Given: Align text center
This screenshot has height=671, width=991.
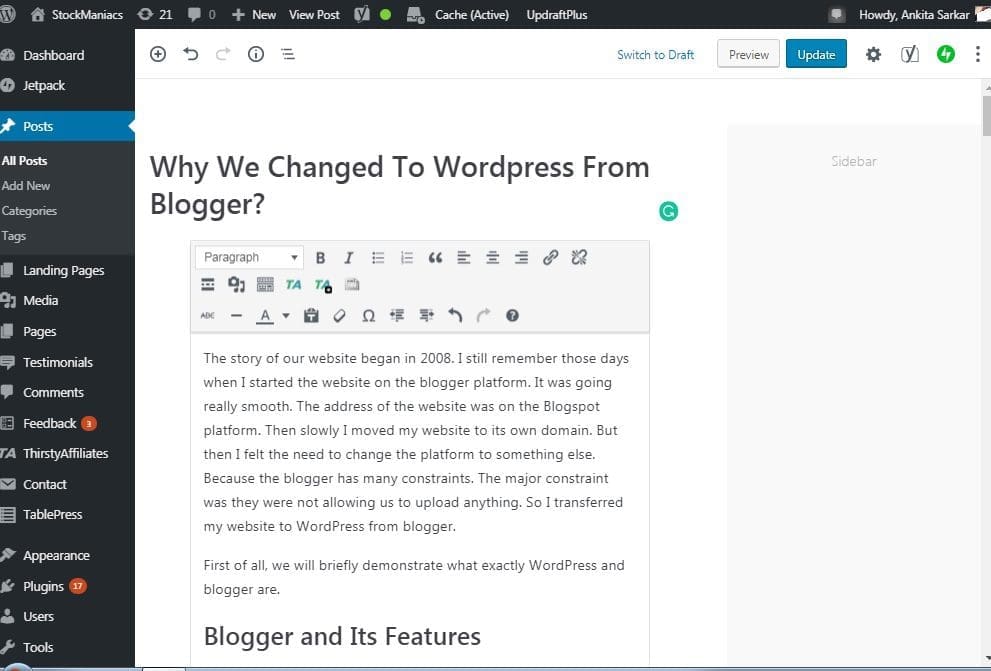Looking at the screenshot, I should point(492,258).
